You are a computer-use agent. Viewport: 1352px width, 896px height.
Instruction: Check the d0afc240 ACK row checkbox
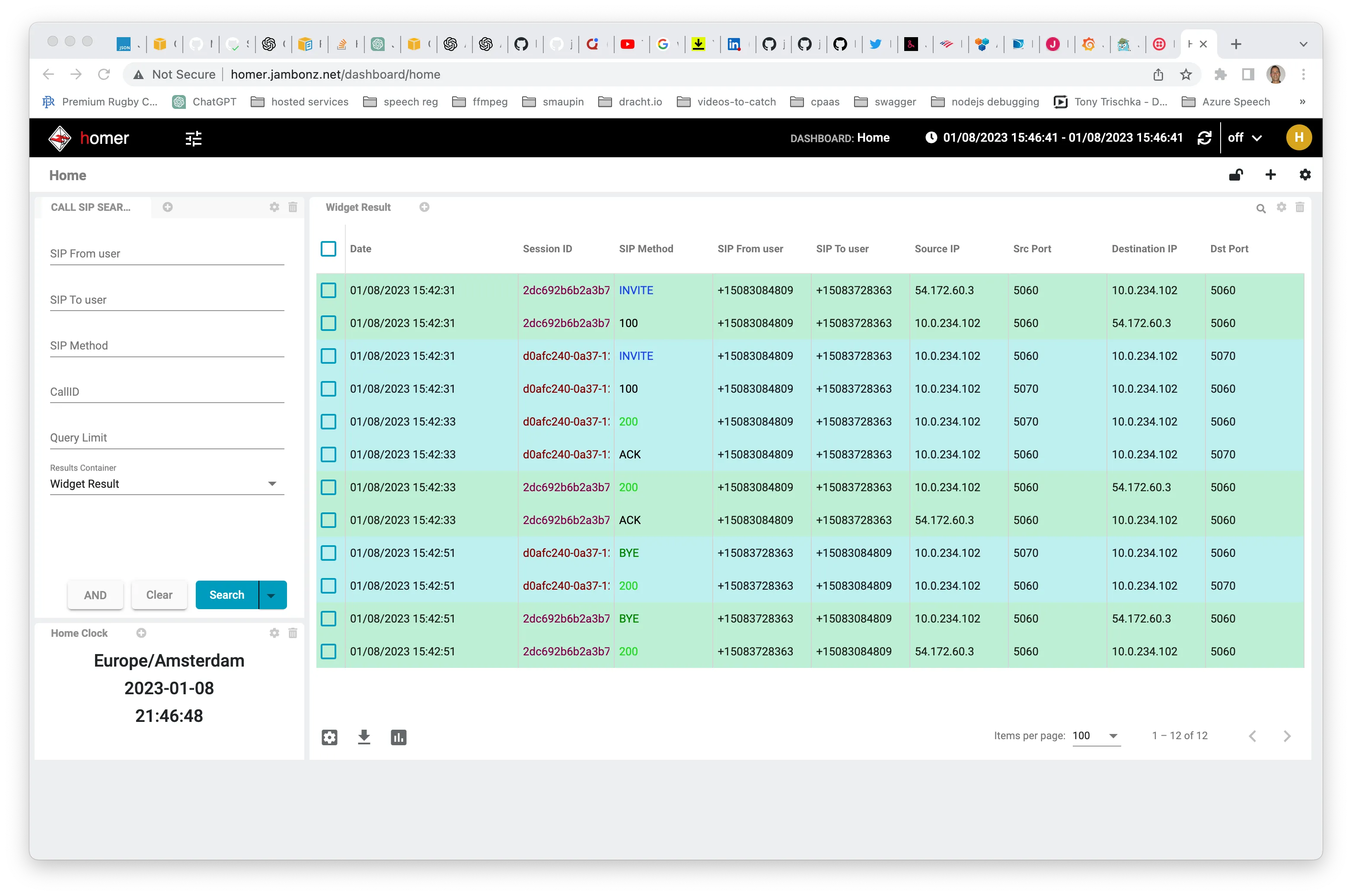(328, 455)
